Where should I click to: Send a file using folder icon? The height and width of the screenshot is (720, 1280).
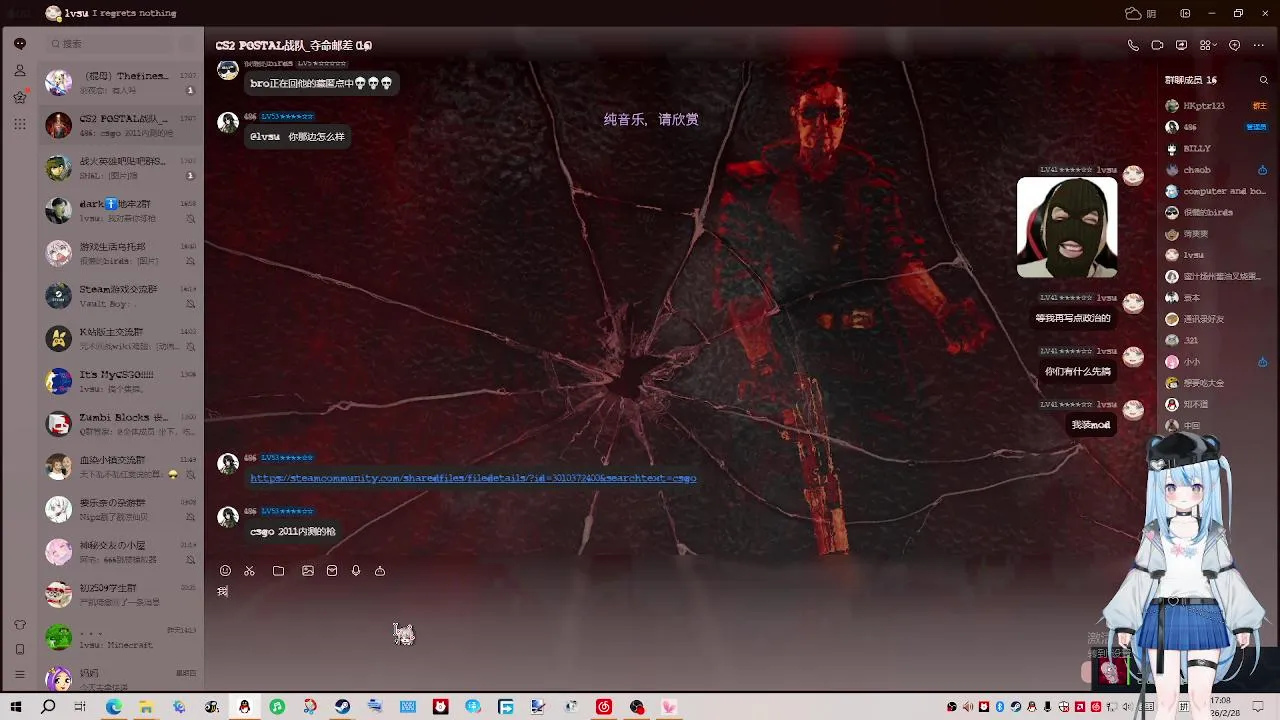[278, 571]
